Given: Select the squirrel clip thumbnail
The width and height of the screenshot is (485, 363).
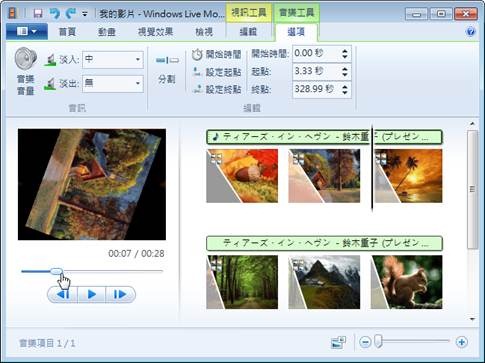Looking at the screenshot, I should [407, 282].
